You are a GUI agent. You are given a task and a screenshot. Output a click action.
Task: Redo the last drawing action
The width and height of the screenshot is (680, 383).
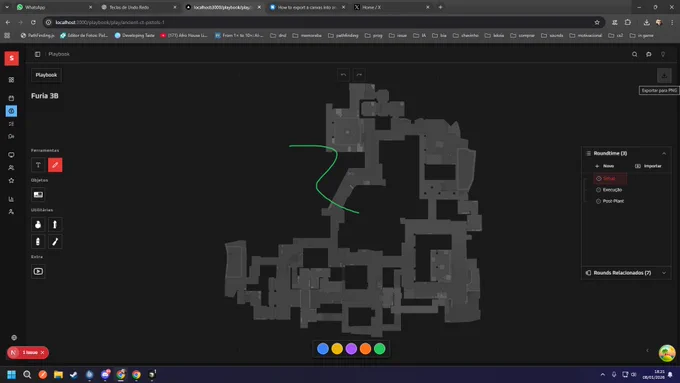tap(359, 75)
